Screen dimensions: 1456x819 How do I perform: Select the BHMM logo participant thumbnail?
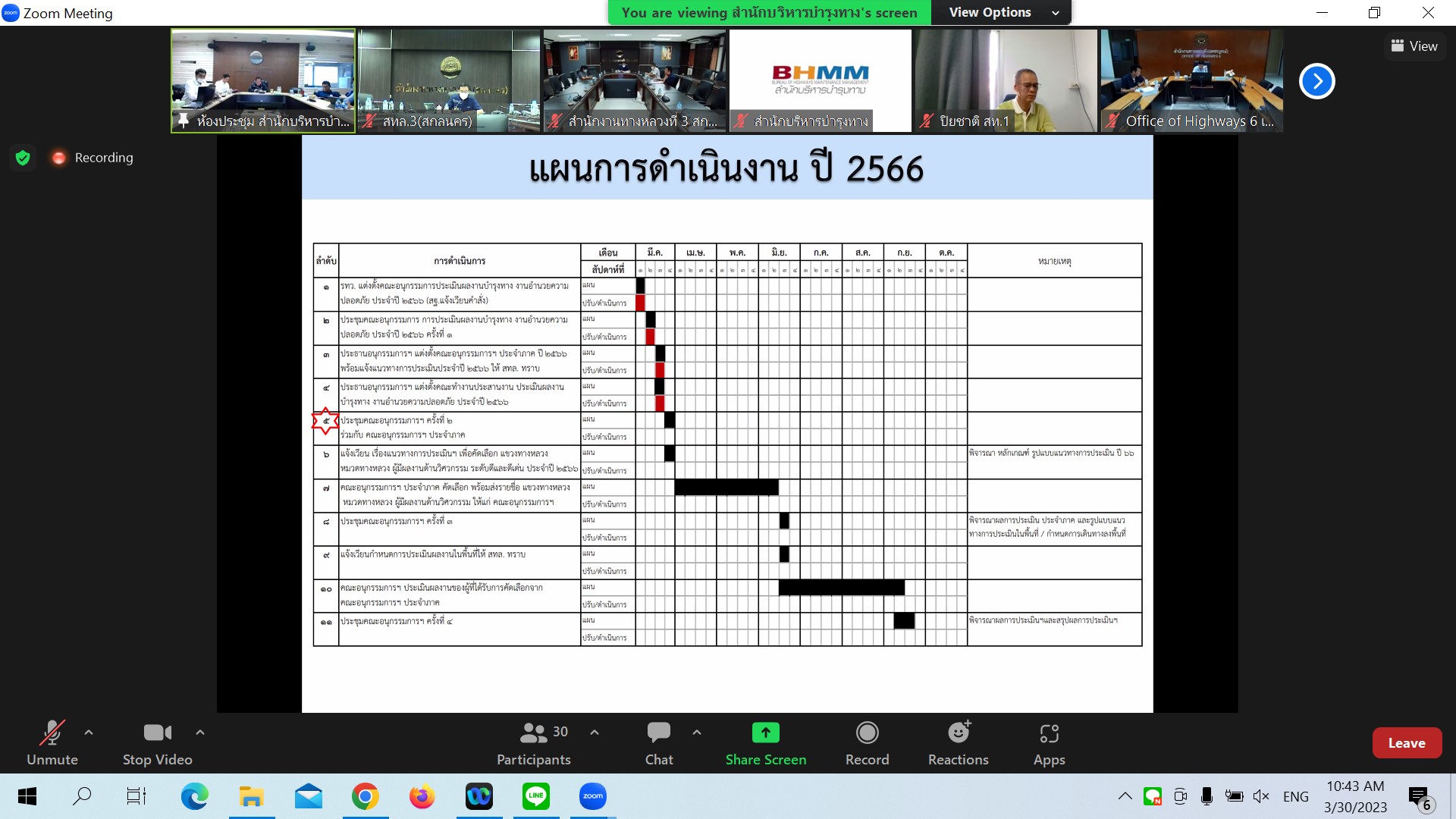pyautogui.click(x=820, y=80)
